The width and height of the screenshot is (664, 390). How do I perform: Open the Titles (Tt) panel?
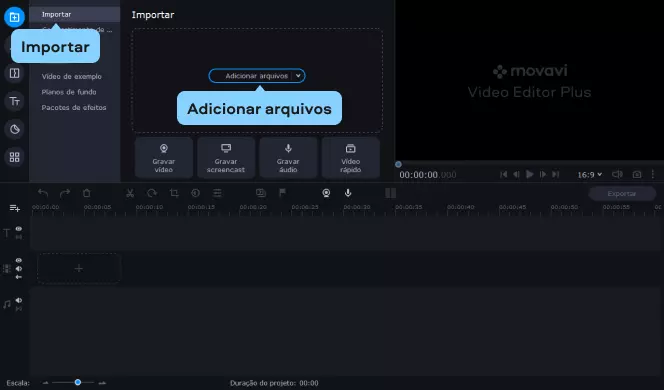(x=14, y=101)
